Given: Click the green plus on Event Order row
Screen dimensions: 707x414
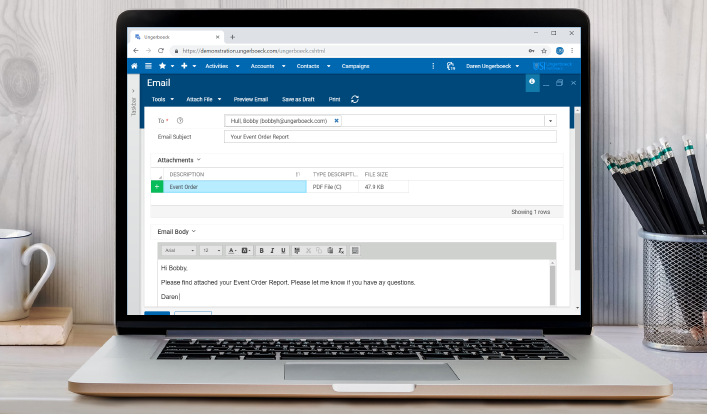Looking at the screenshot, I should pyautogui.click(x=157, y=187).
